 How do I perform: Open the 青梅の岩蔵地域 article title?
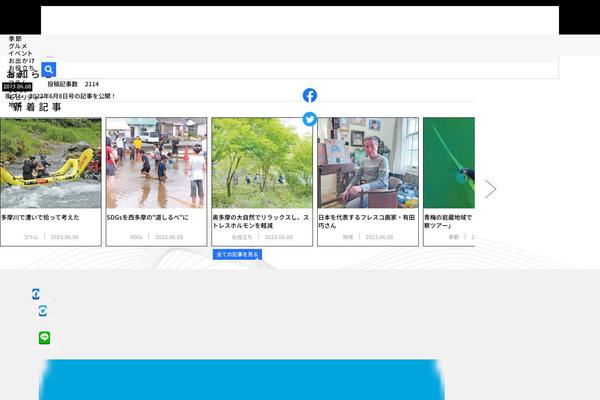[448, 221]
